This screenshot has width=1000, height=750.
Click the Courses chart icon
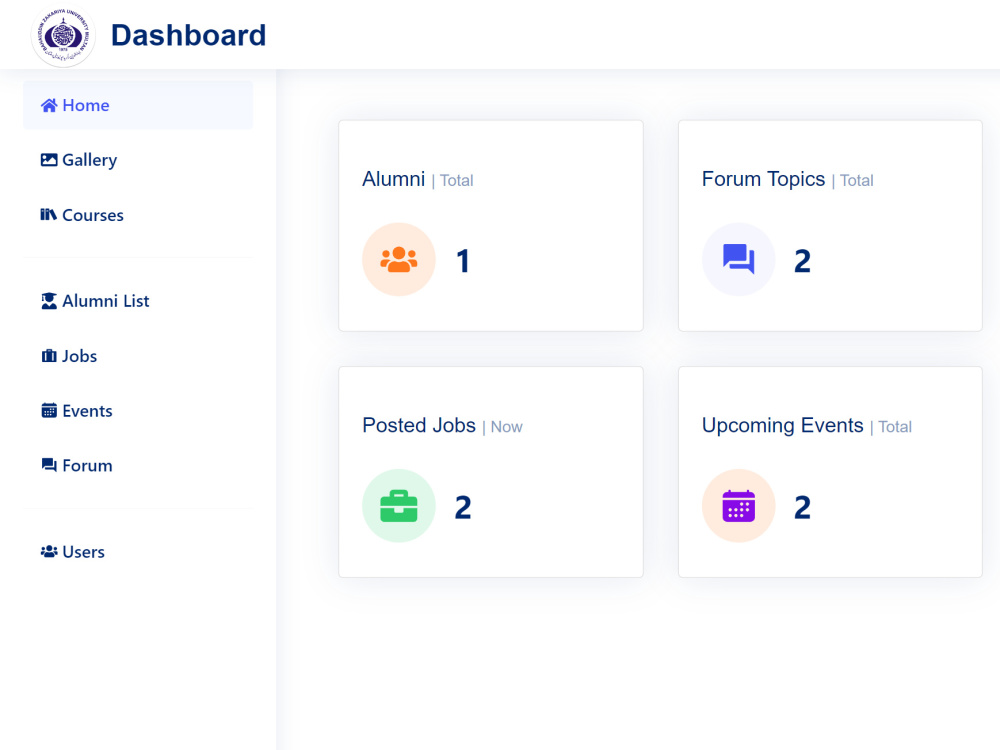46,214
